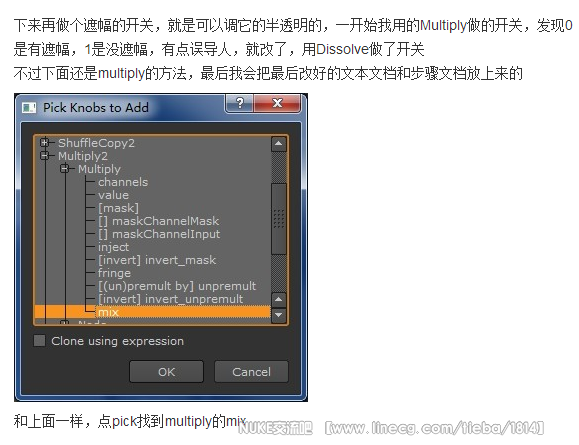Image resolution: width=579 pixels, height=445 pixels.
Task: Collapse the Multiply2 tree node
Action: click(45, 155)
